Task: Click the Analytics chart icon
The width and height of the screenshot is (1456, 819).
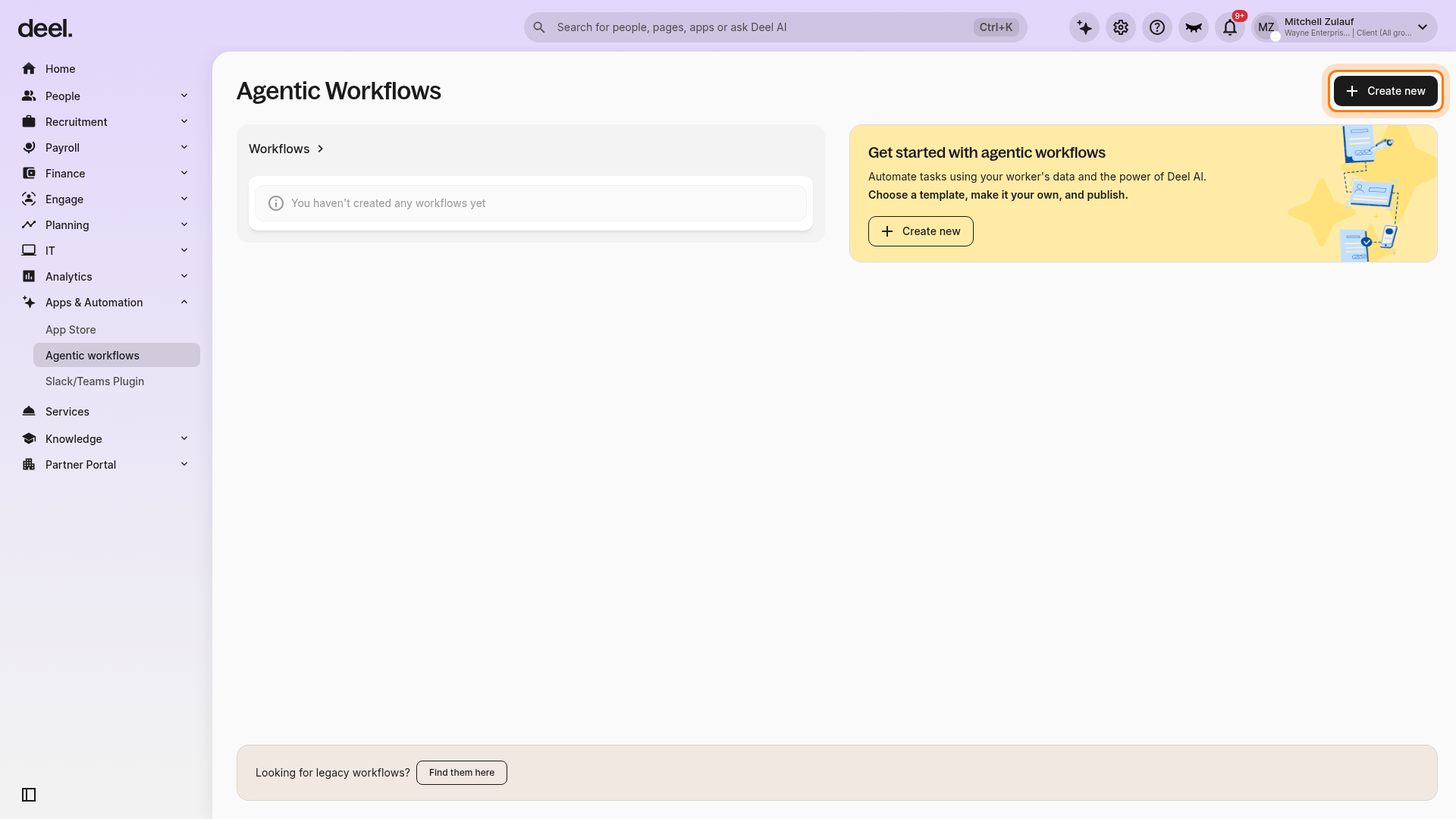Action: [x=29, y=277]
